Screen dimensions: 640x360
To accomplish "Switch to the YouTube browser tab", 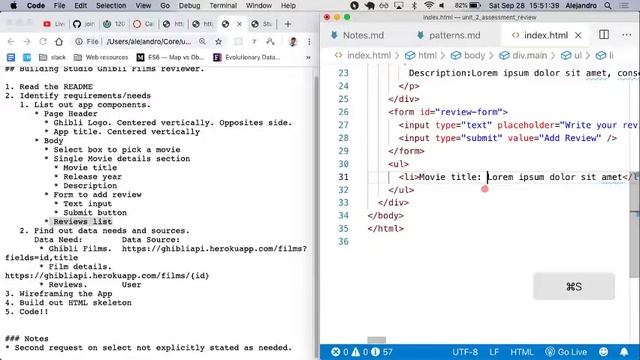I will point(54,24).
